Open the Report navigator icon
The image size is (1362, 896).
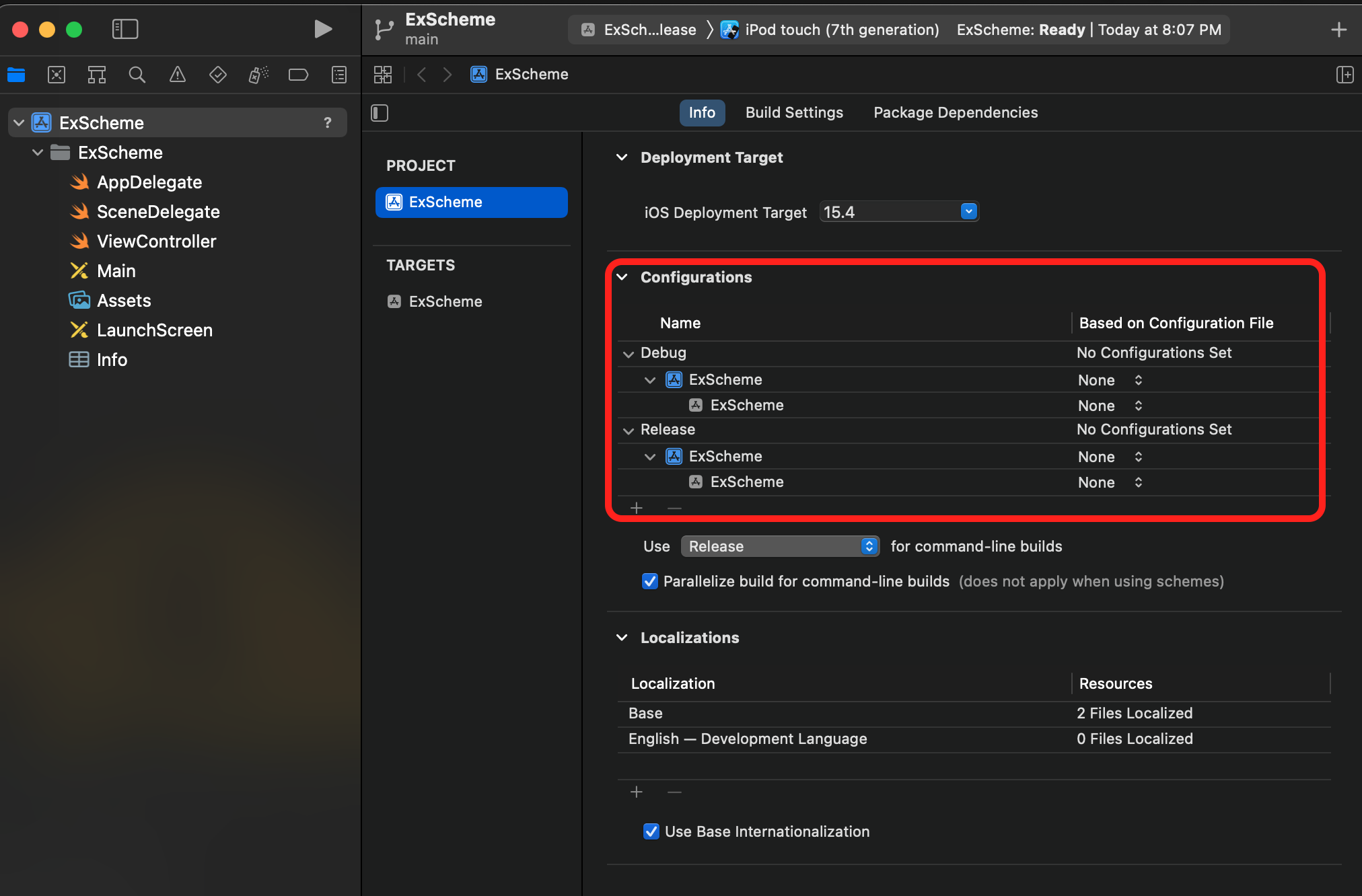tap(339, 75)
